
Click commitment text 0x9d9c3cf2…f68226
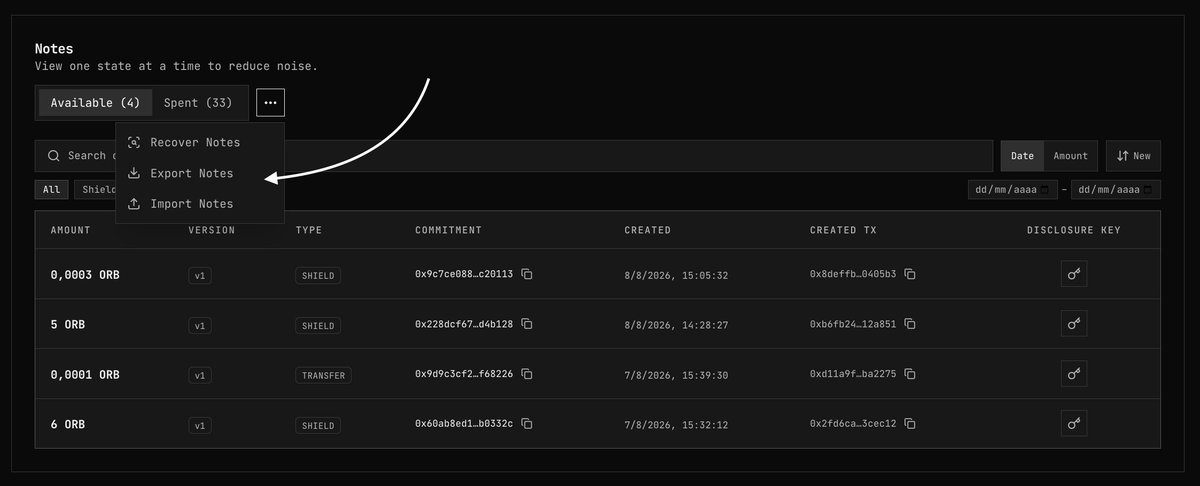pyautogui.click(x=464, y=375)
